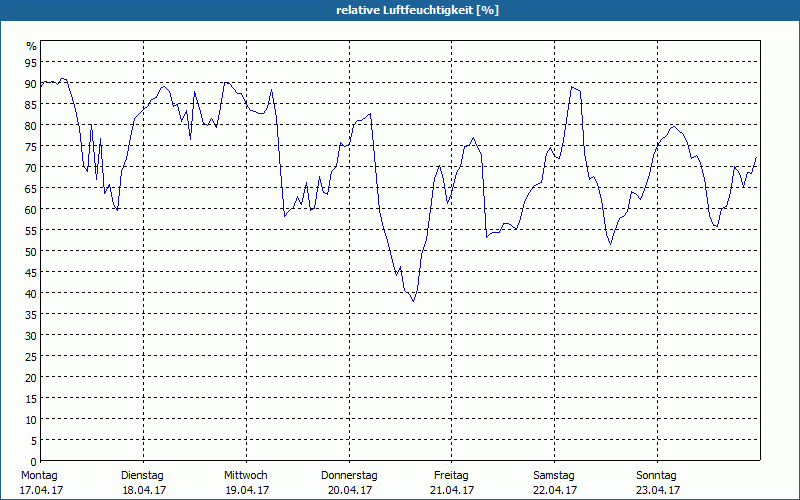Image resolution: width=800 pixels, height=500 pixels.
Task: Click the date '21.04.17'
Action: [452, 490]
